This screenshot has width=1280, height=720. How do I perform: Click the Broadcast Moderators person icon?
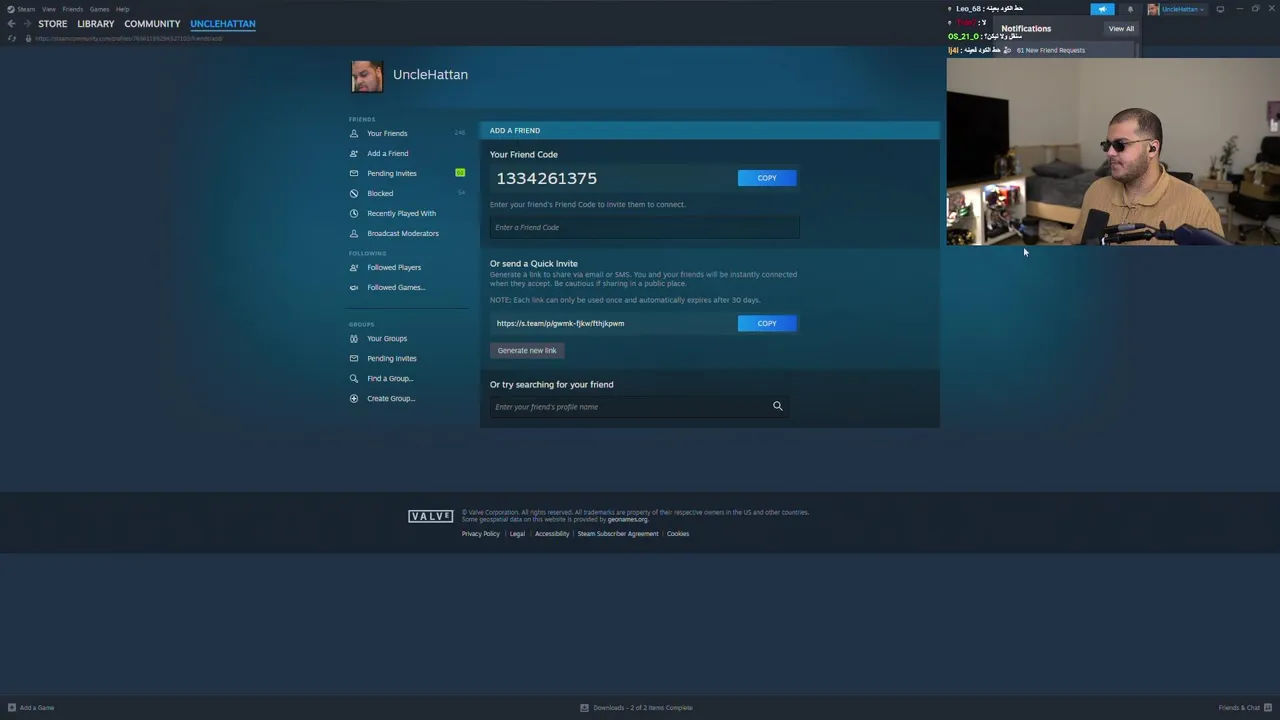point(354,234)
